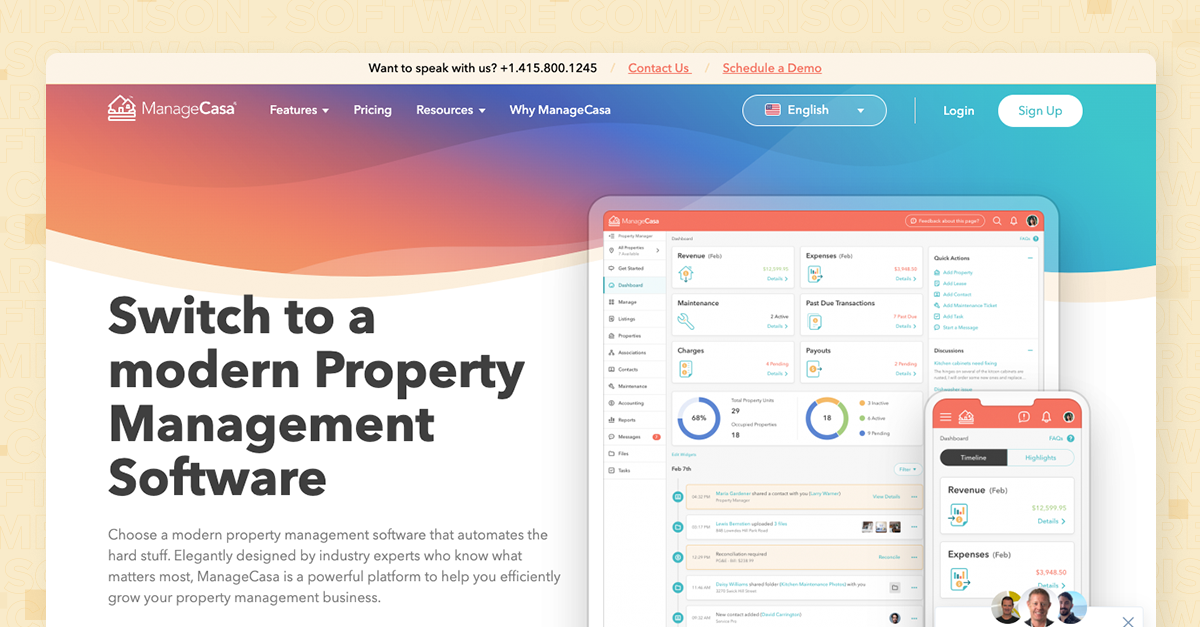
Task: Click the Sign Up button
Action: [1040, 111]
